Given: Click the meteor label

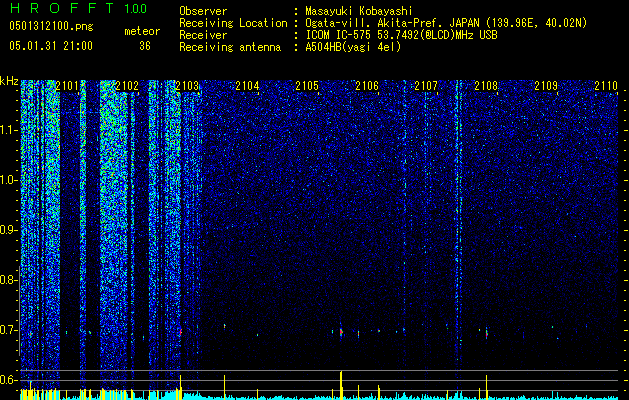Looking at the screenshot, I should 142,31.
